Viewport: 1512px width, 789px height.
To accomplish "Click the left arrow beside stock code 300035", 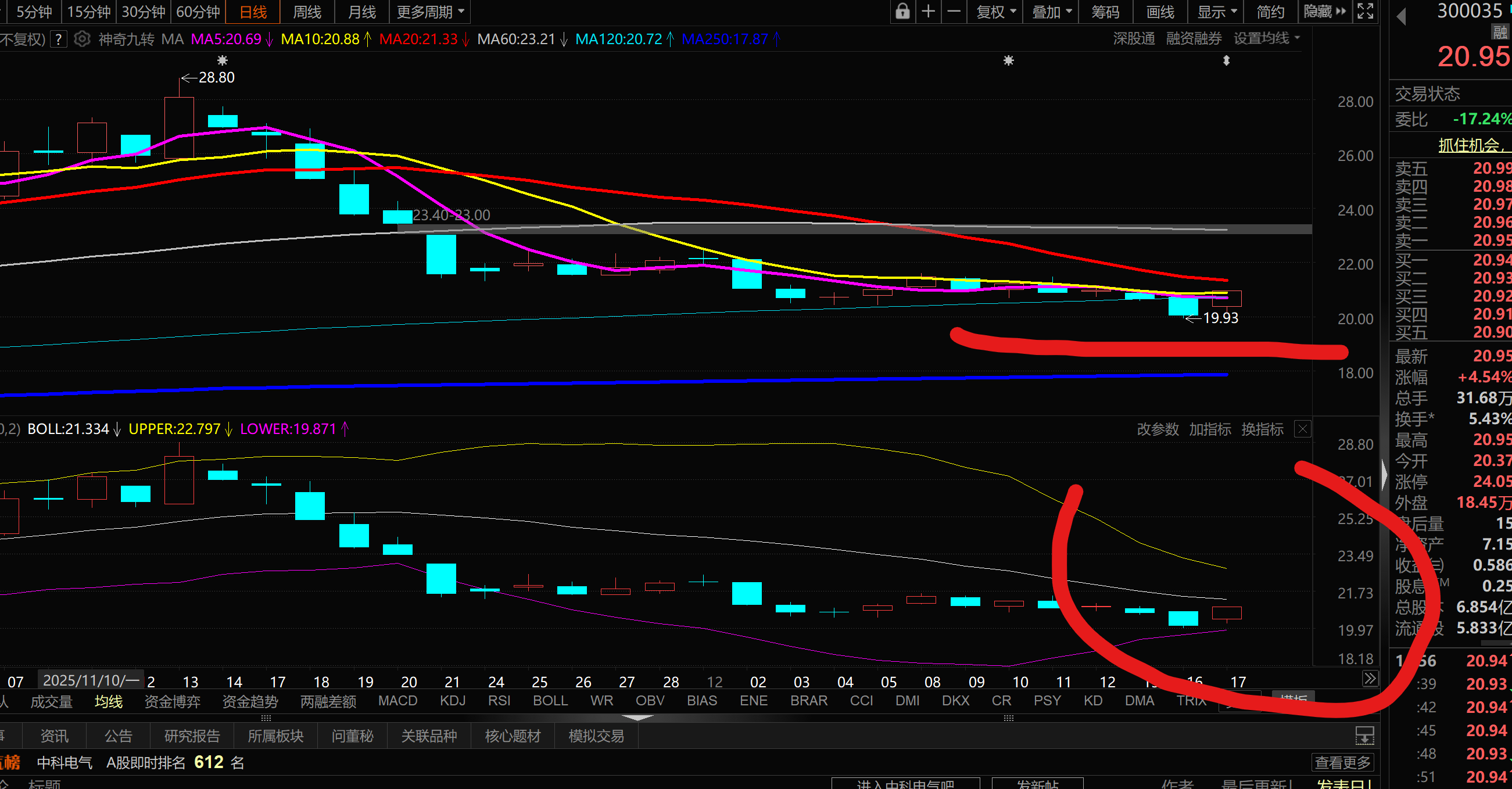I will [1402, 16].
